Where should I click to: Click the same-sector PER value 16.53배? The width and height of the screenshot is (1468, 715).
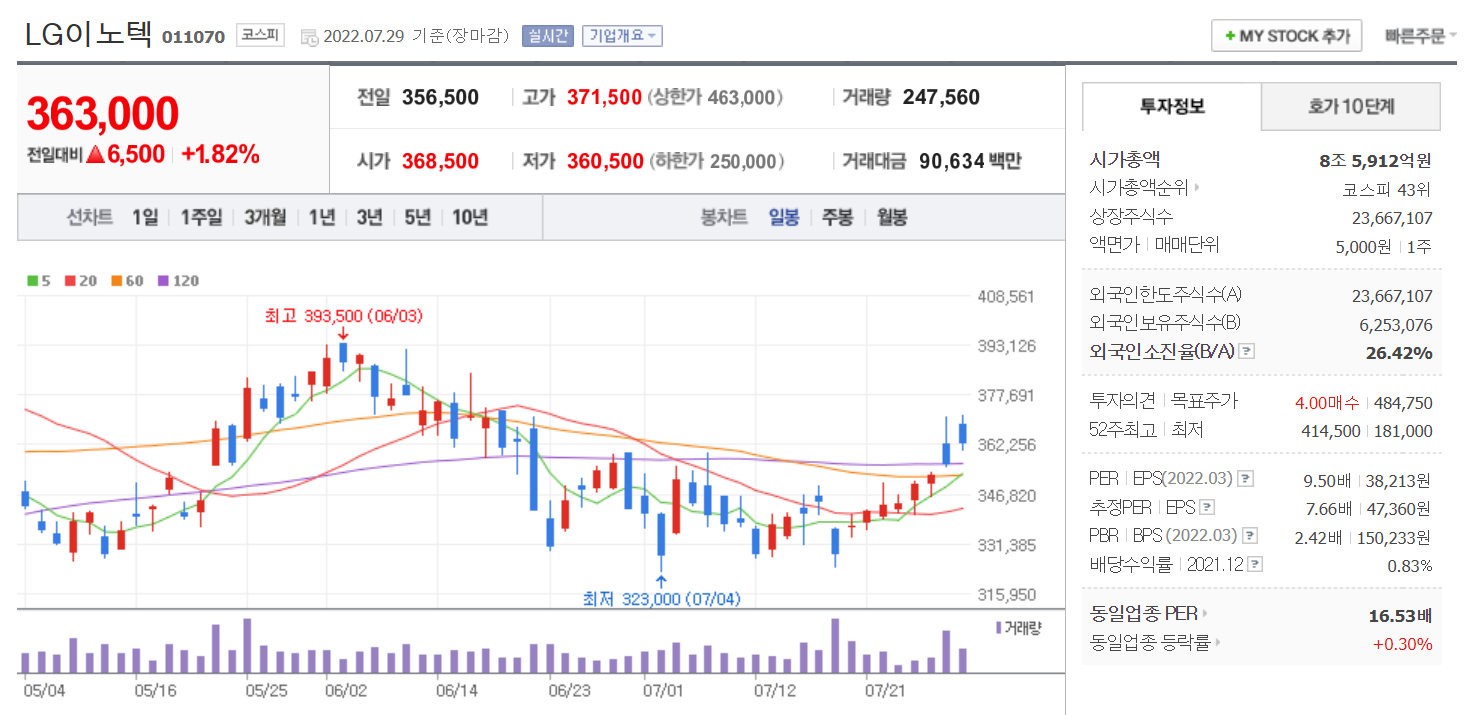[1400, 615]
